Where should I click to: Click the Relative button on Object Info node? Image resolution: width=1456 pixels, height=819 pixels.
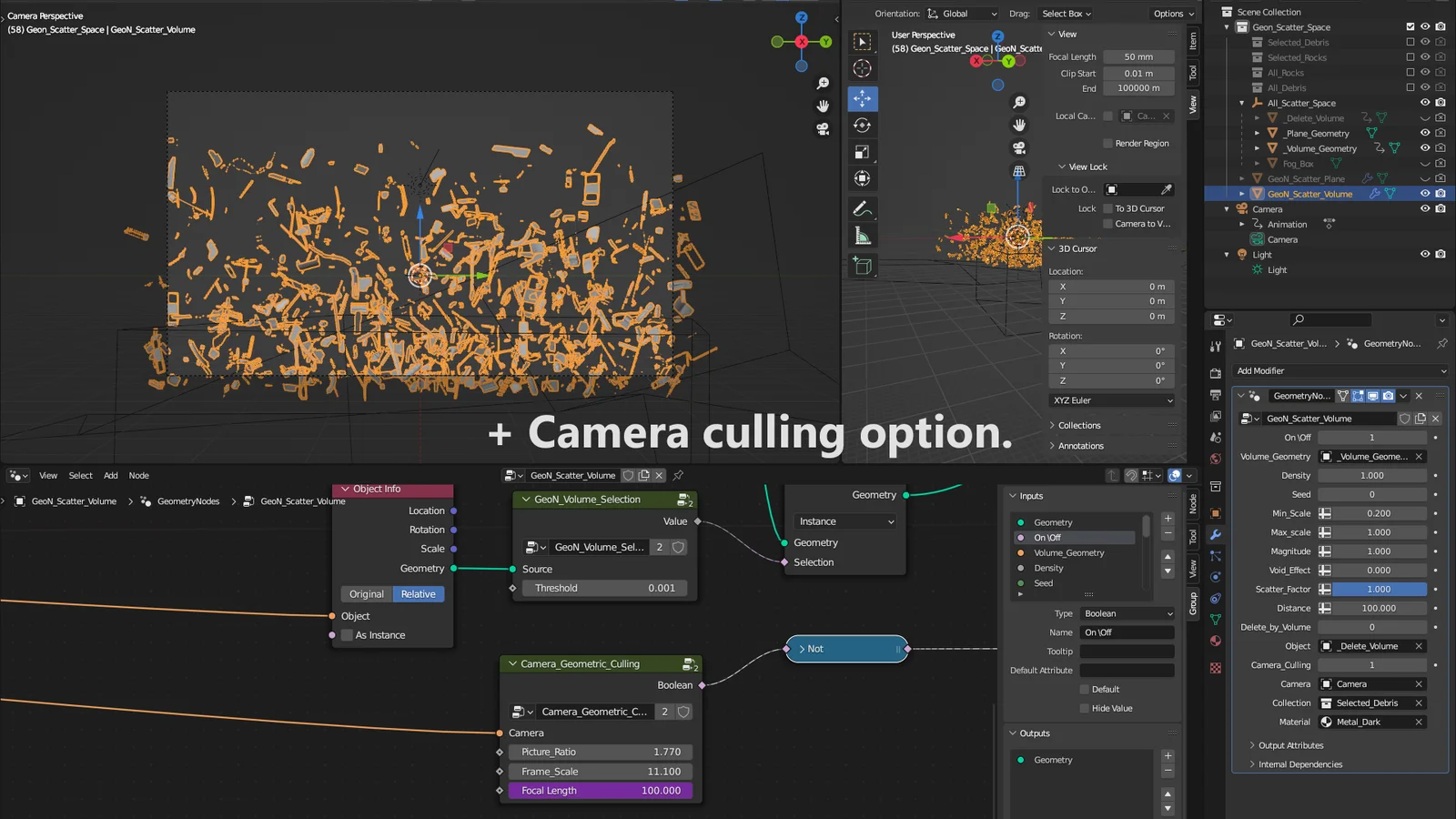[418, 593]
